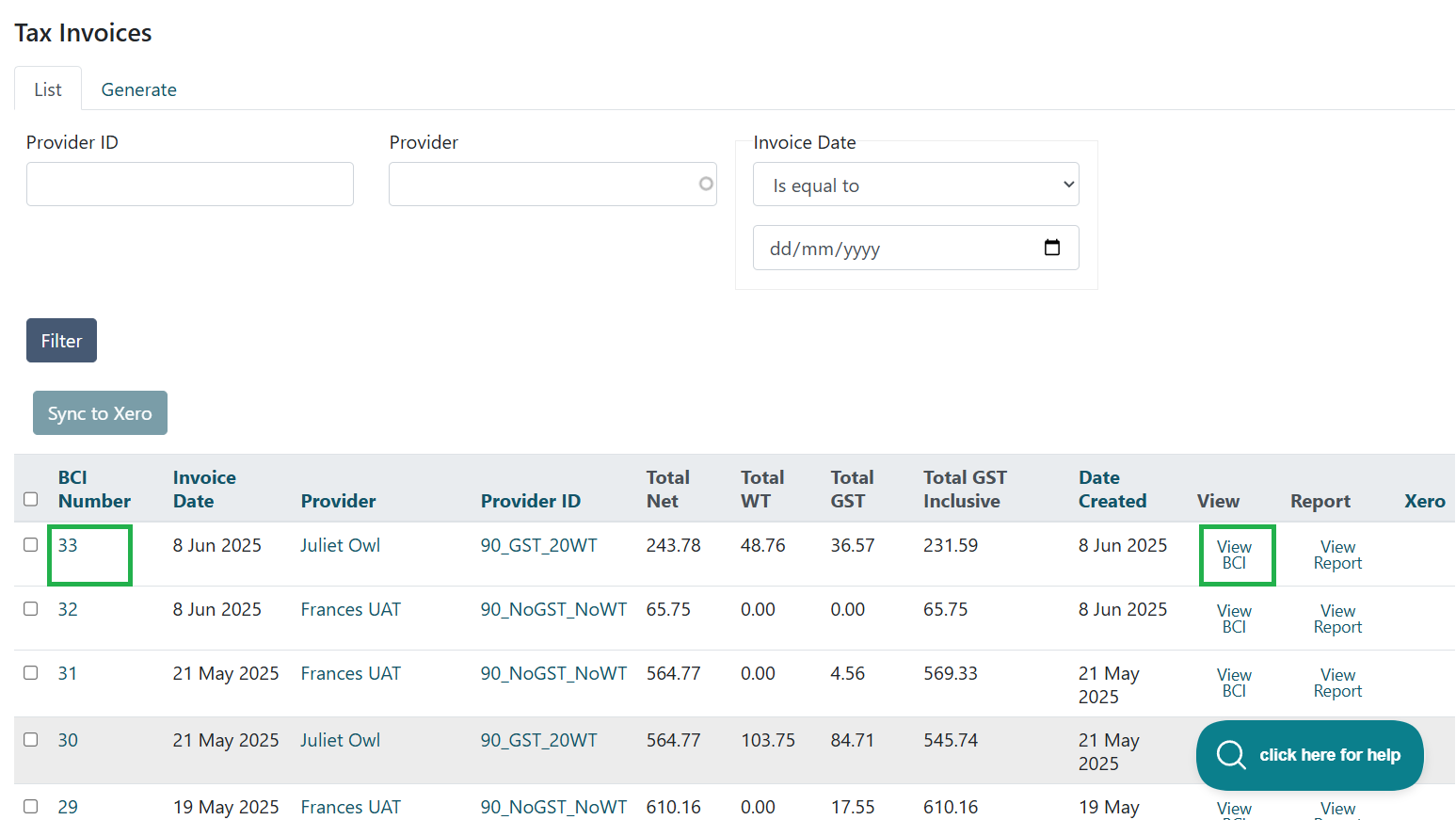Open provider Frances UAT in row 31
Screen dimensions: 1456x820
(x=350, y=673)
